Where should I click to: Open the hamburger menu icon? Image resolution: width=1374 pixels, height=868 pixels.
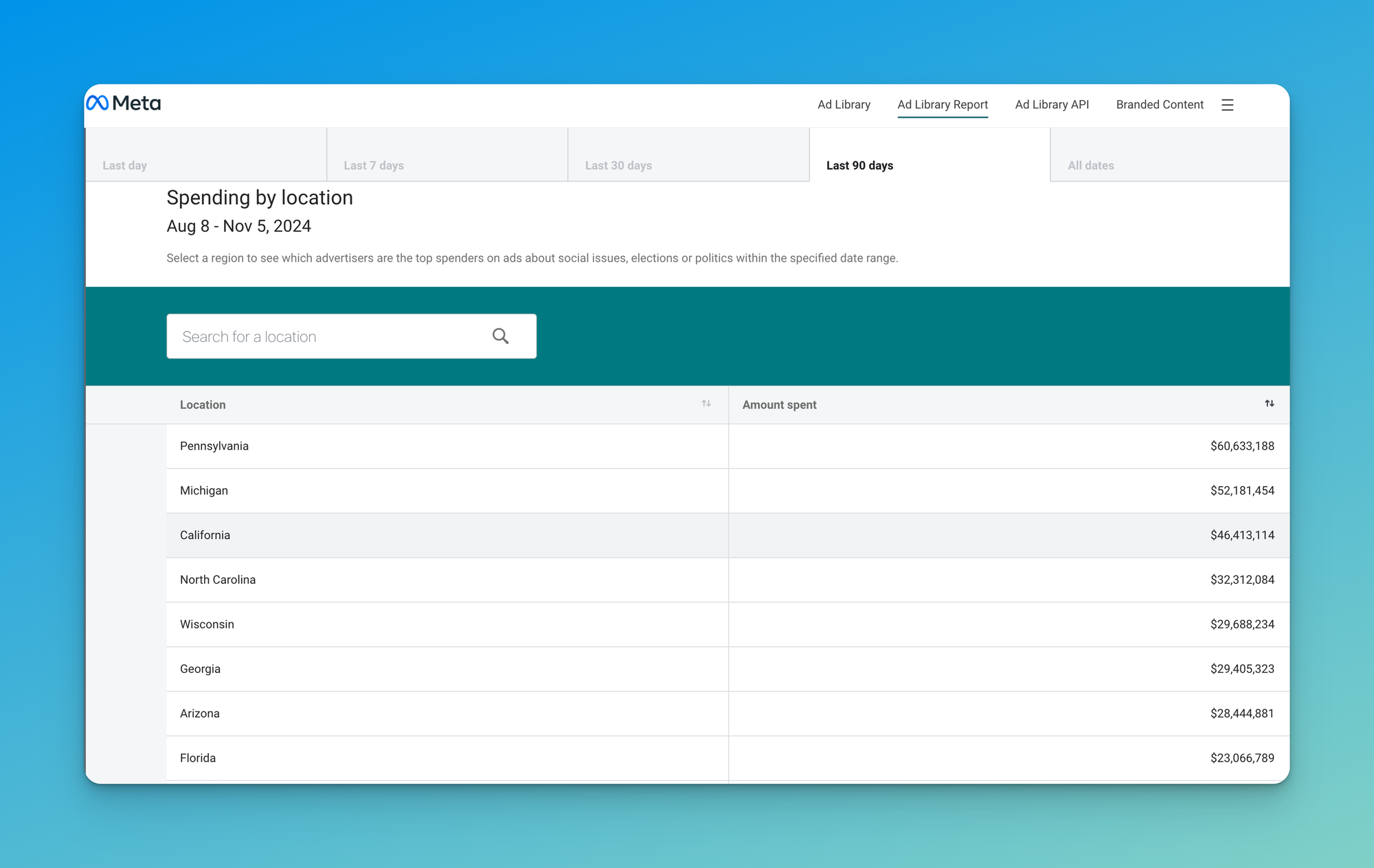[1228, 105]
